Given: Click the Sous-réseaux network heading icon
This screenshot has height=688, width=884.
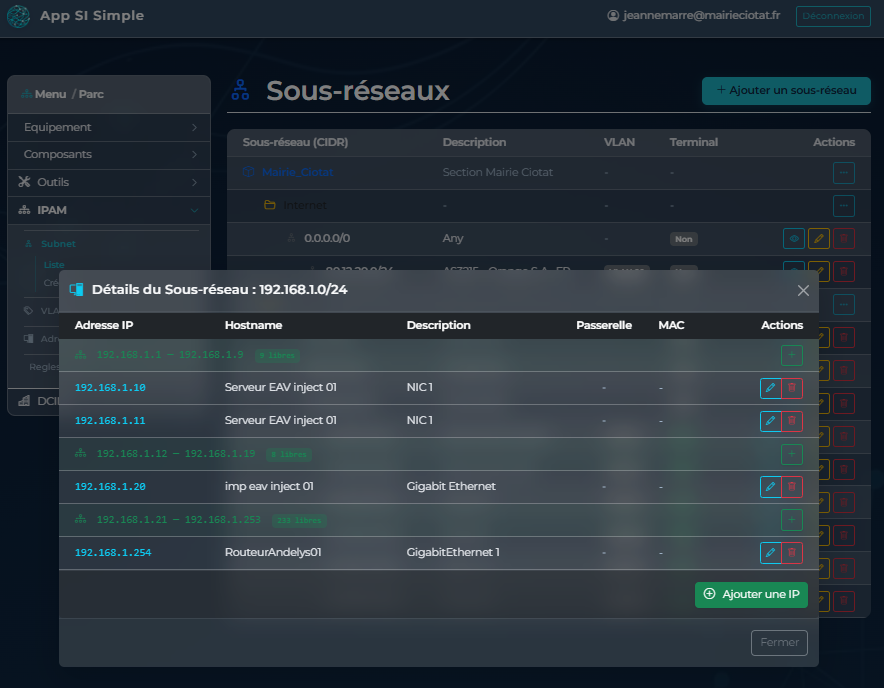Looking at the screenshot, I should pyautogui.click(x=240, y=90).
